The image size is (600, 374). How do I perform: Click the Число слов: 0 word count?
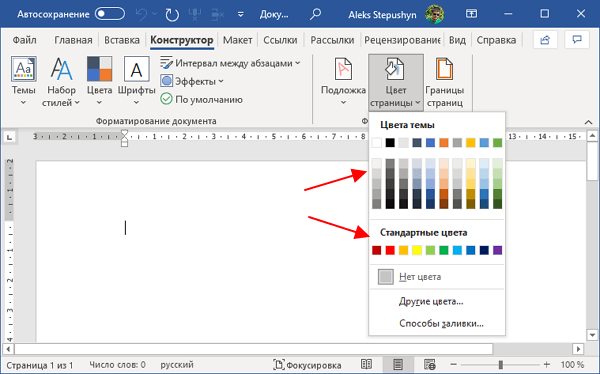[117, 365]
